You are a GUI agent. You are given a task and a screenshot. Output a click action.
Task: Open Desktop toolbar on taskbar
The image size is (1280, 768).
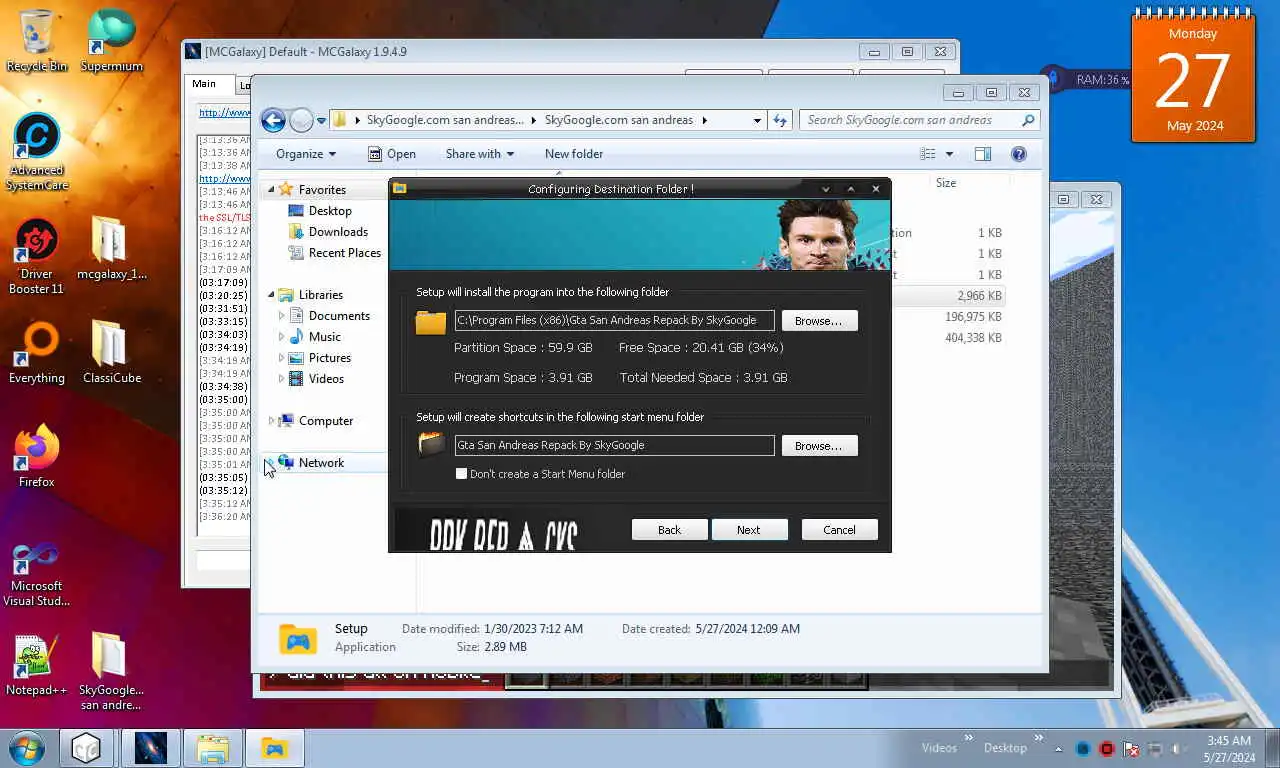point(1005,748)
